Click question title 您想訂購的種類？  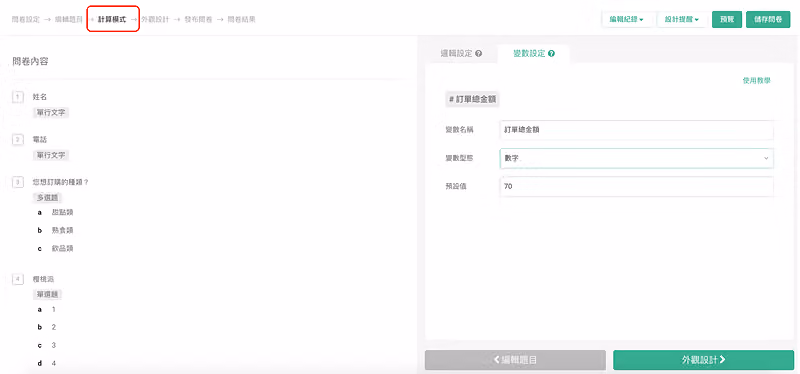coord(61,182)
